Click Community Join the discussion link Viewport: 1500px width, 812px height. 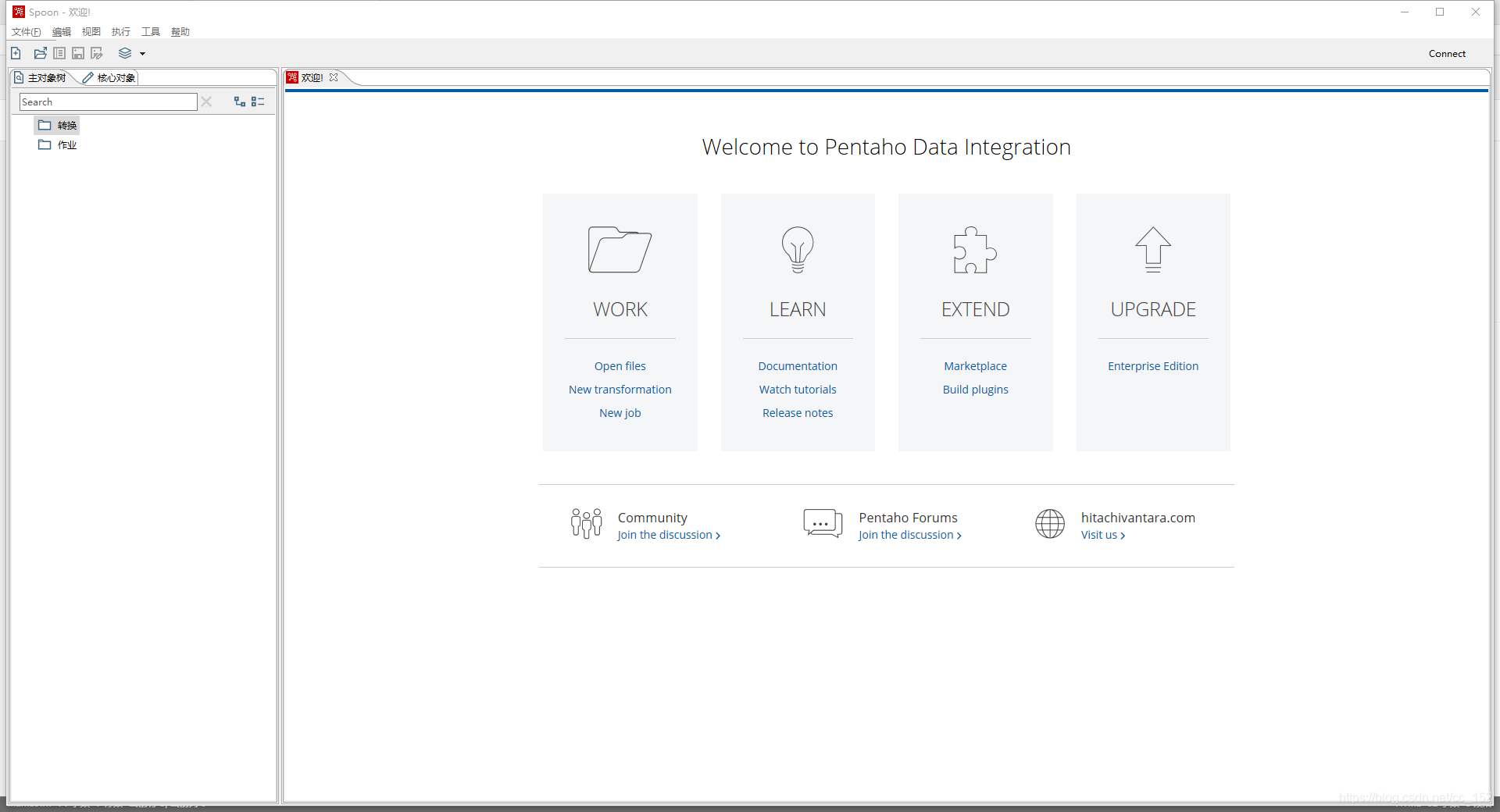(668, 535)
